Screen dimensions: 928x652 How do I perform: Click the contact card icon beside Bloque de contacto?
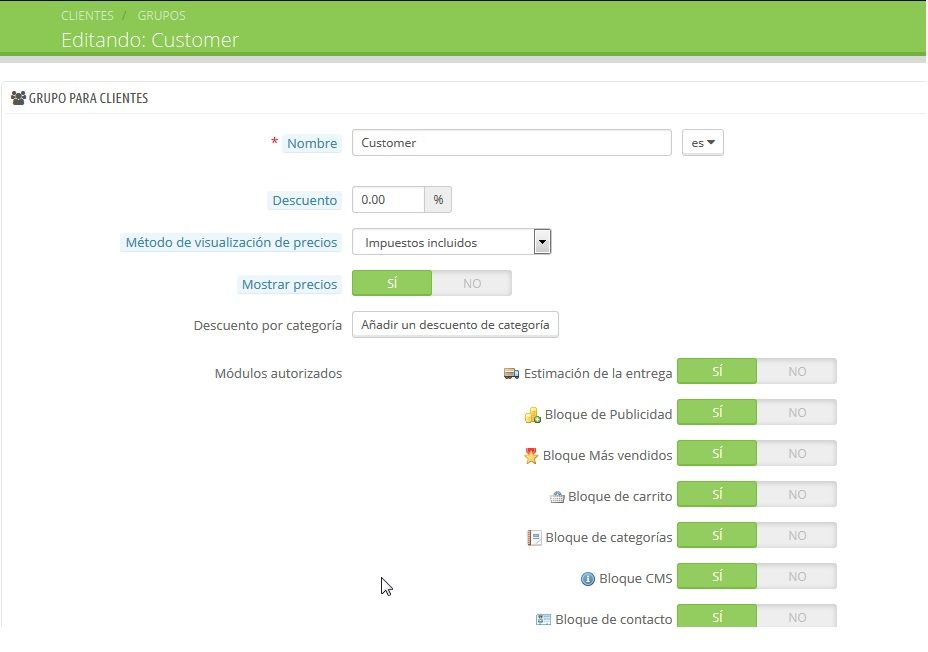pyautogui.click(x=543, y=619)
